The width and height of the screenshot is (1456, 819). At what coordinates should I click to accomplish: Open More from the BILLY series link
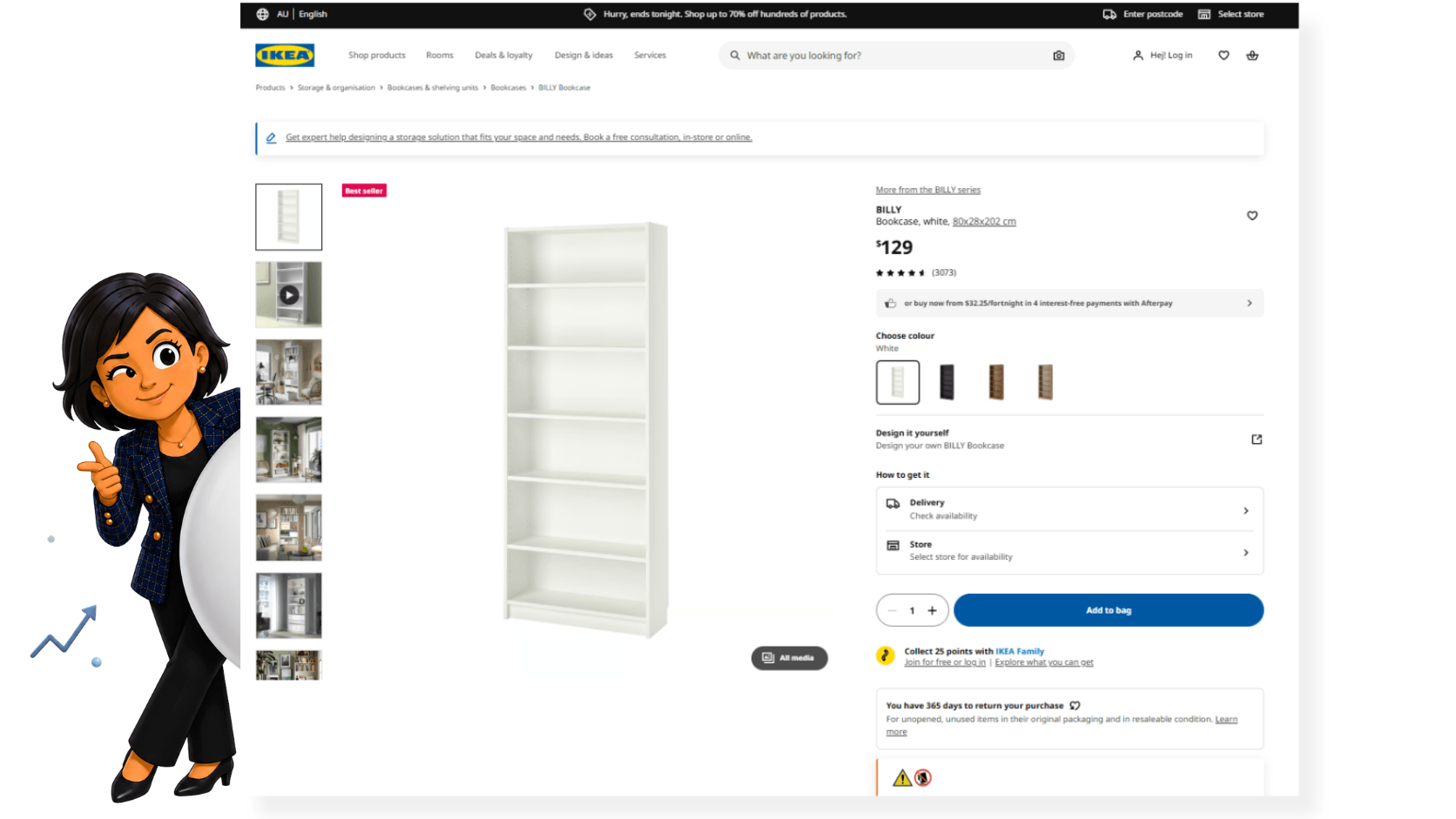(928, 190)
